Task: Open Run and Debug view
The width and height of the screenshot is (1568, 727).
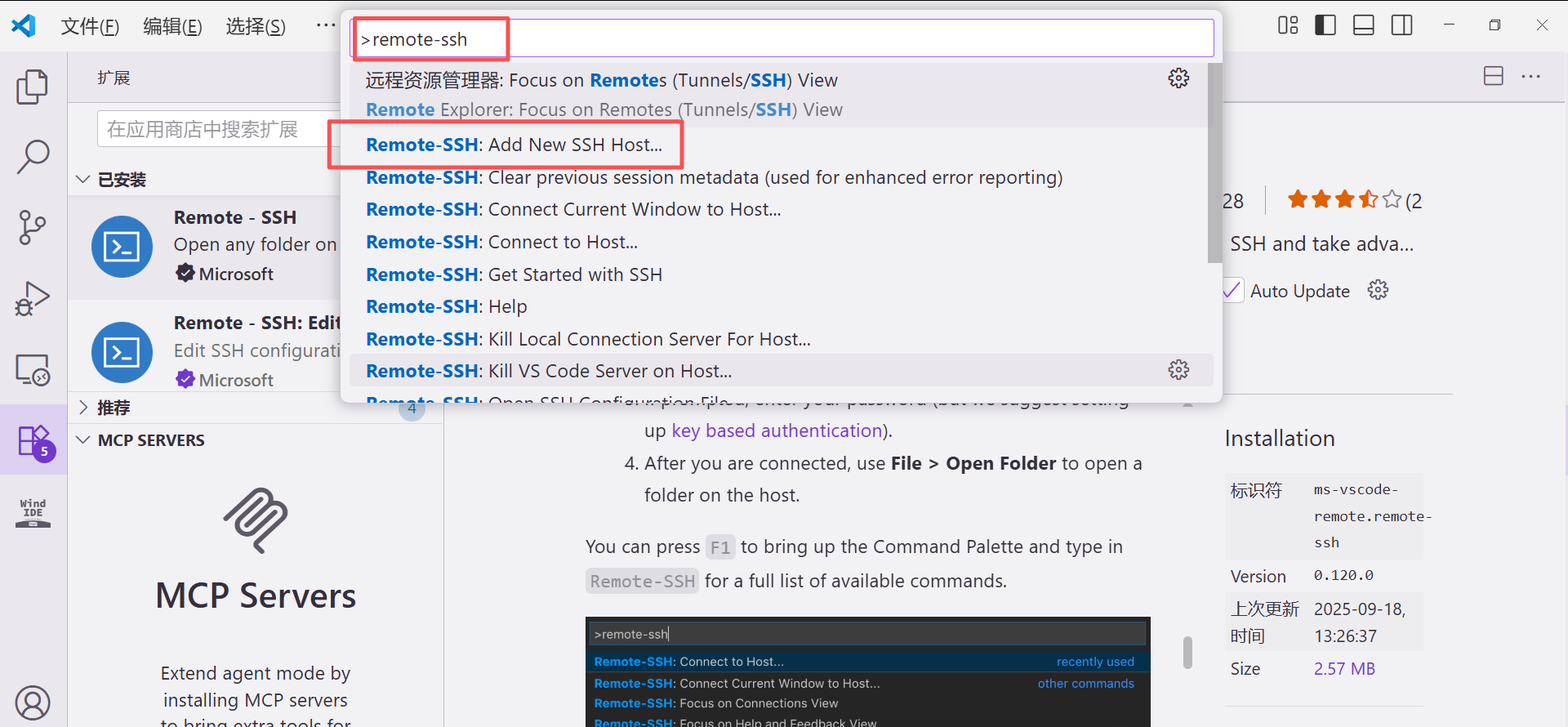Action: pos(33,298)
